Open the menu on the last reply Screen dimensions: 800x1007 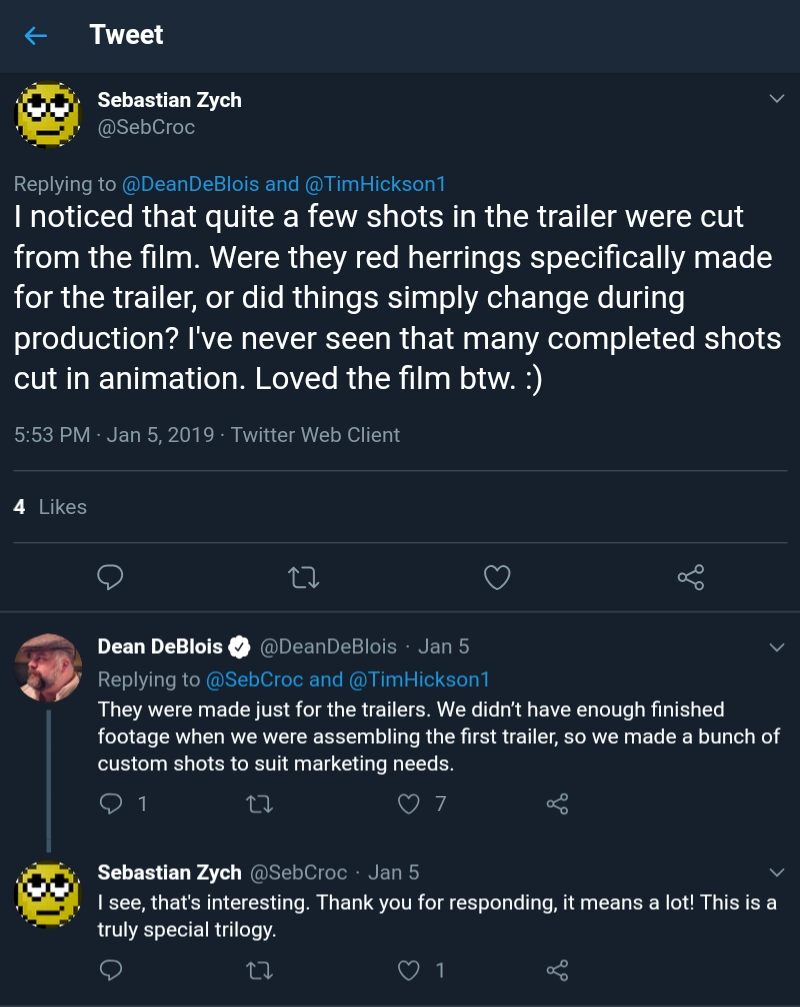coord(776,872)
